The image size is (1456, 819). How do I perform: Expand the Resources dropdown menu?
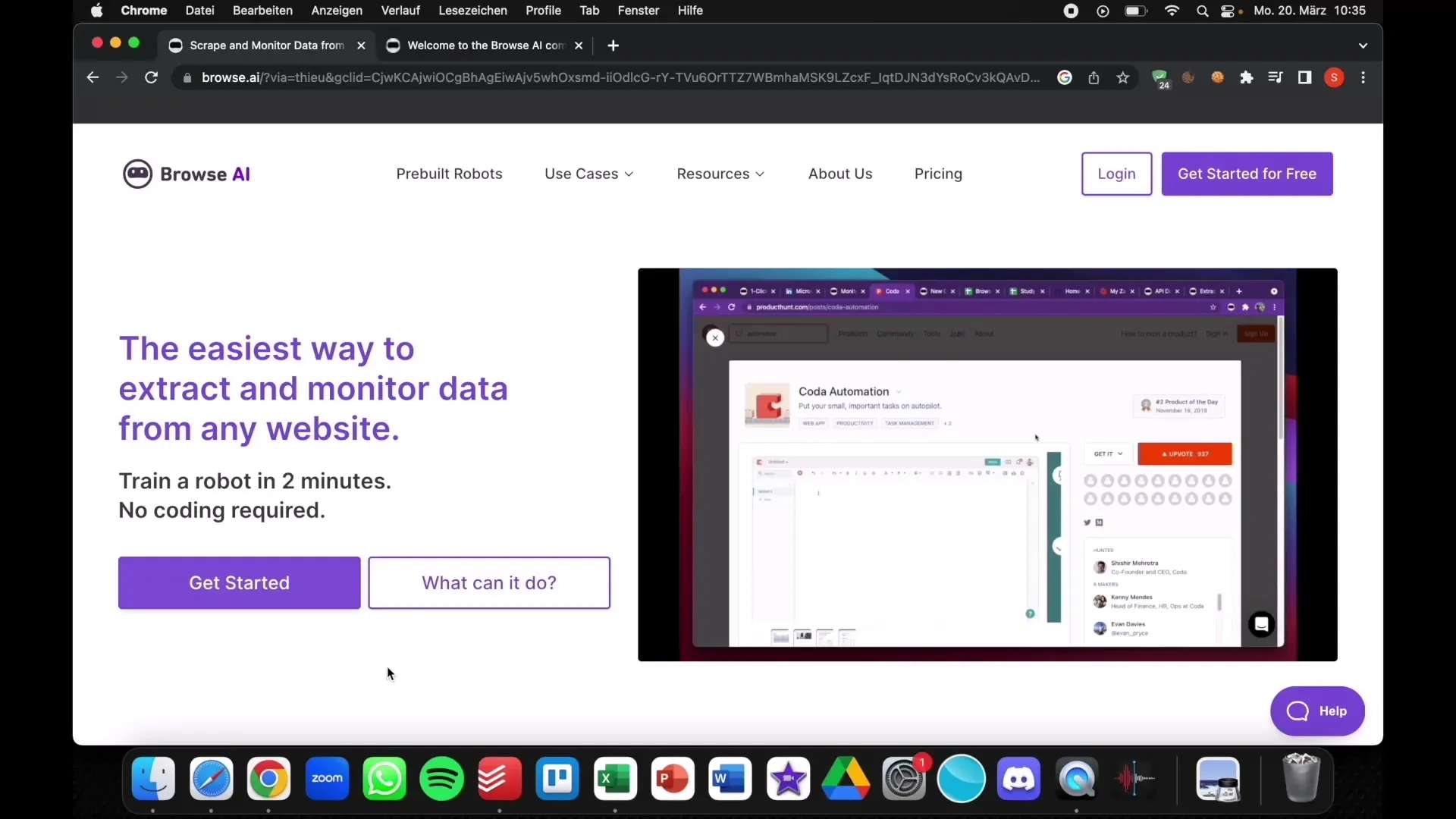coord(720,173)
